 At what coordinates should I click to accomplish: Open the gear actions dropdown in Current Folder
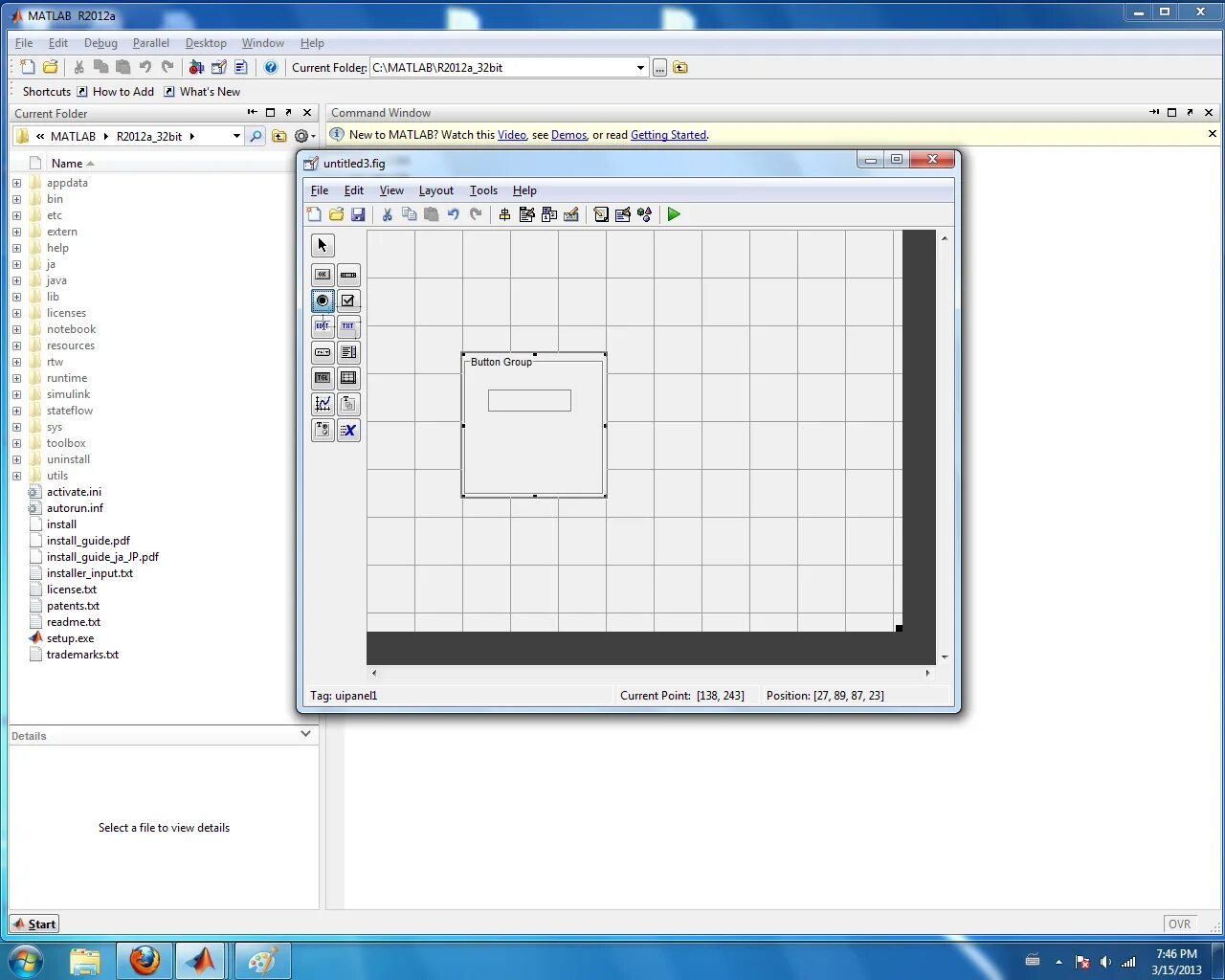(x=304, y=136)
